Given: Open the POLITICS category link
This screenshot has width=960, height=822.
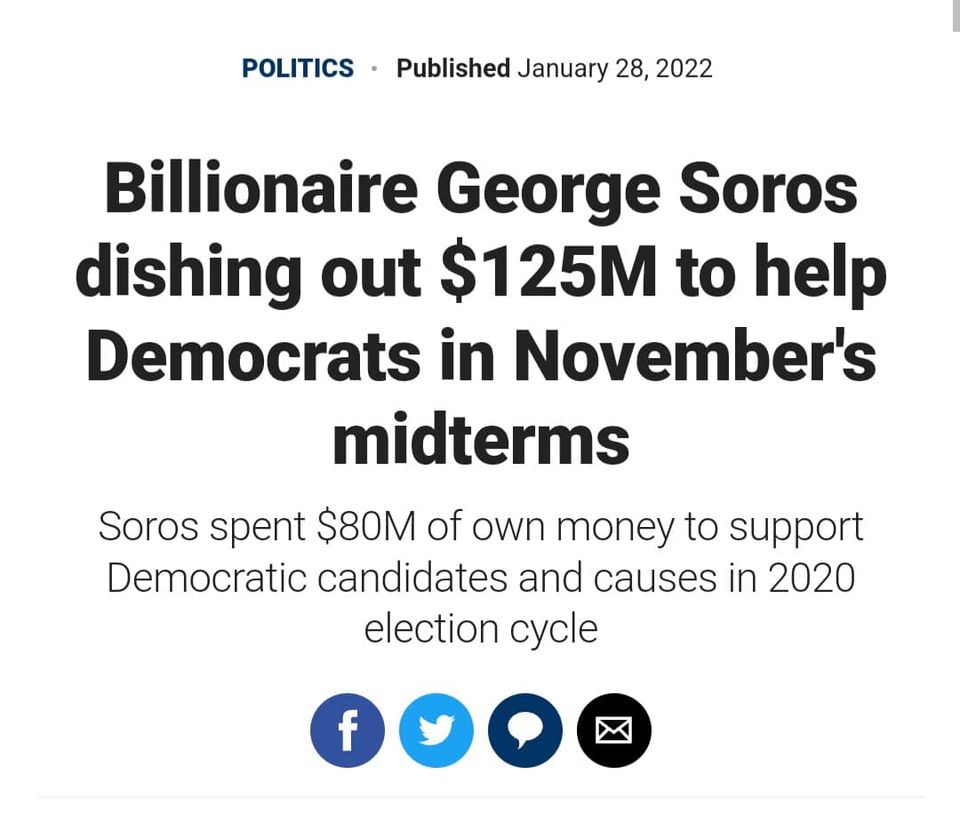Looking at the screenshot, I should tap(298, 68).
